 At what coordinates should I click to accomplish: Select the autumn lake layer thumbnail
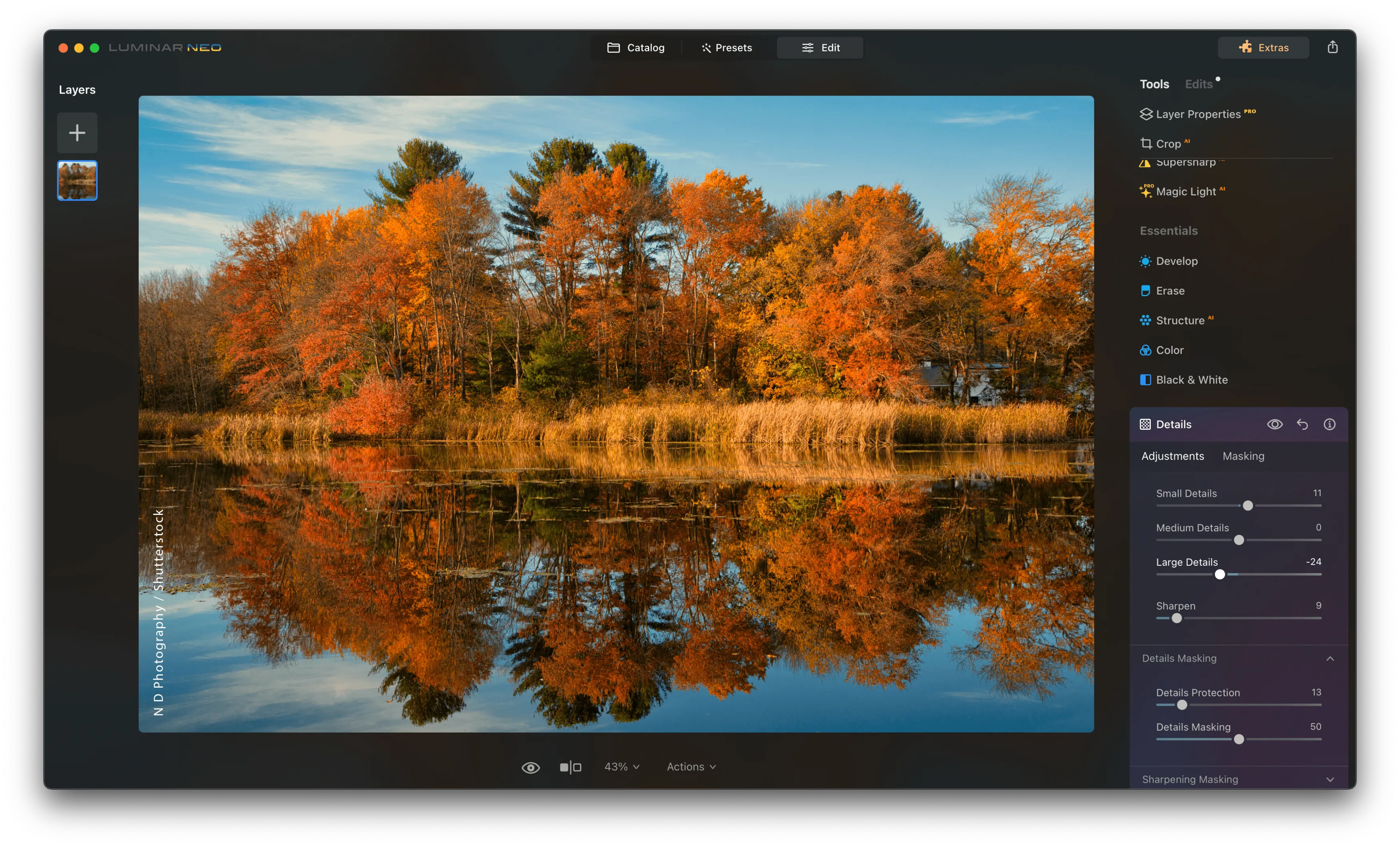coord(77,181)
